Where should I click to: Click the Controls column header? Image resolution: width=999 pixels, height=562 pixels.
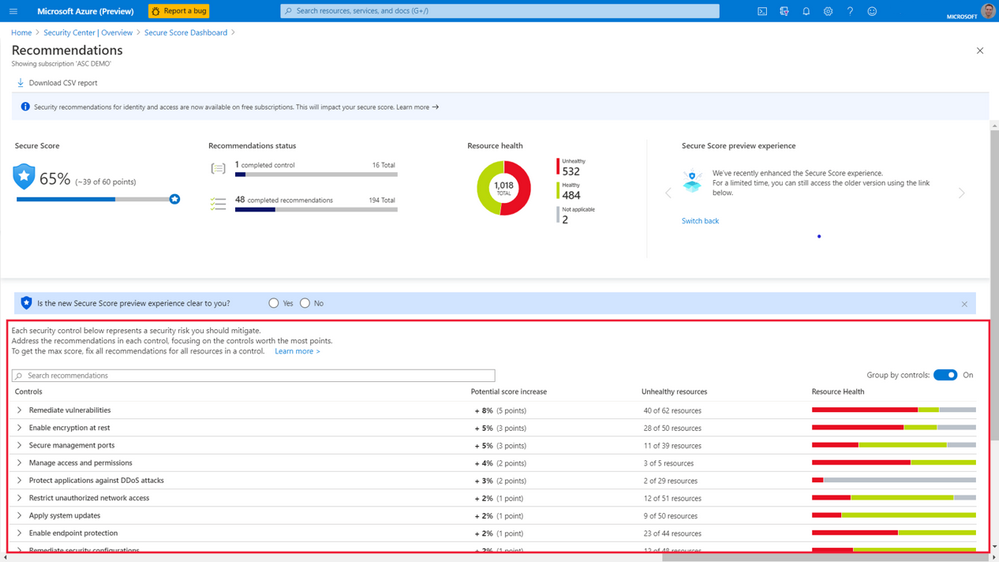[x=28, y=392]
